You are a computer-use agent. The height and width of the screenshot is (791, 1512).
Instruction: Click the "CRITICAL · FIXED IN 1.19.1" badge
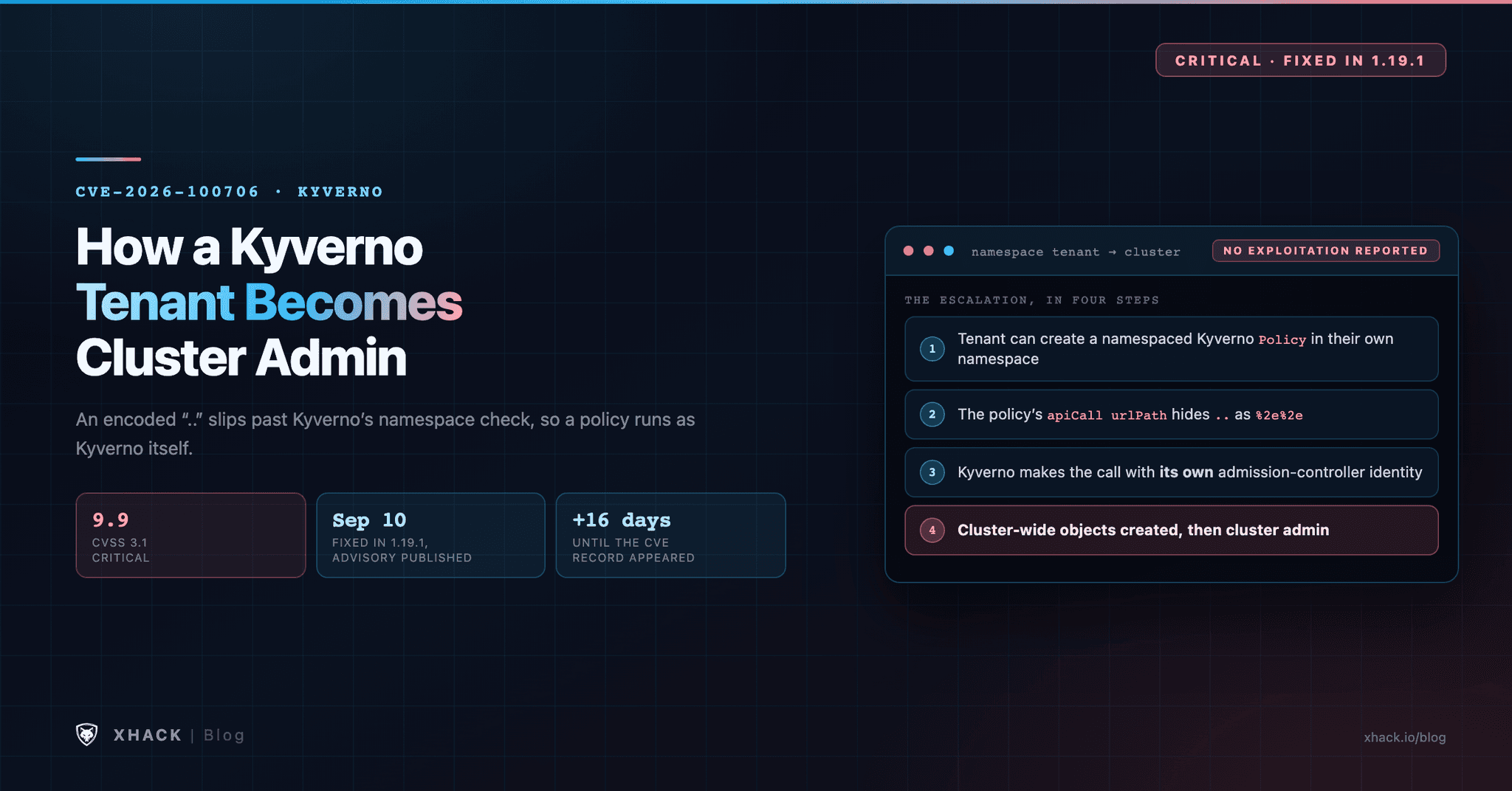click(x=1300, y=61)
